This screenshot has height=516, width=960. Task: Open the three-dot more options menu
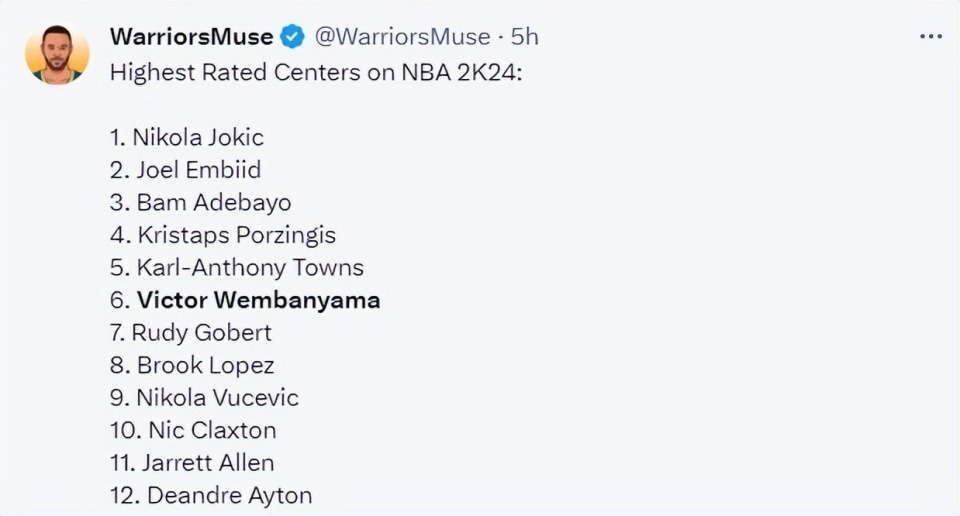coord(930,37)
